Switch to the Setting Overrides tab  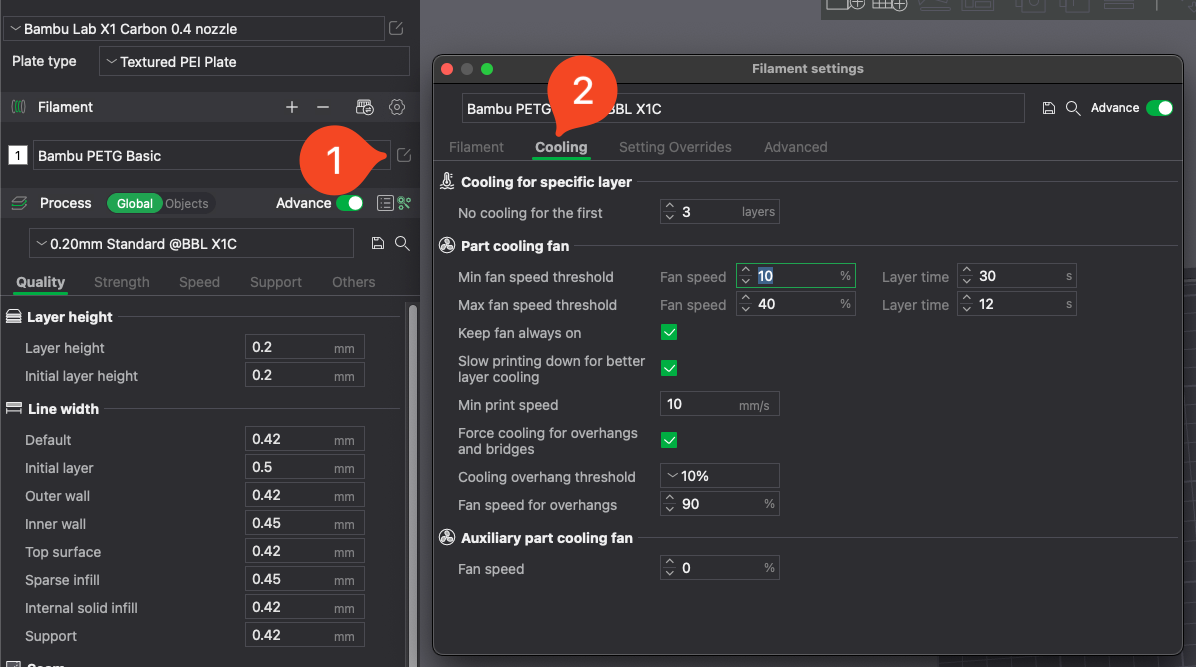pyautogui.click(x=675, y=147)
